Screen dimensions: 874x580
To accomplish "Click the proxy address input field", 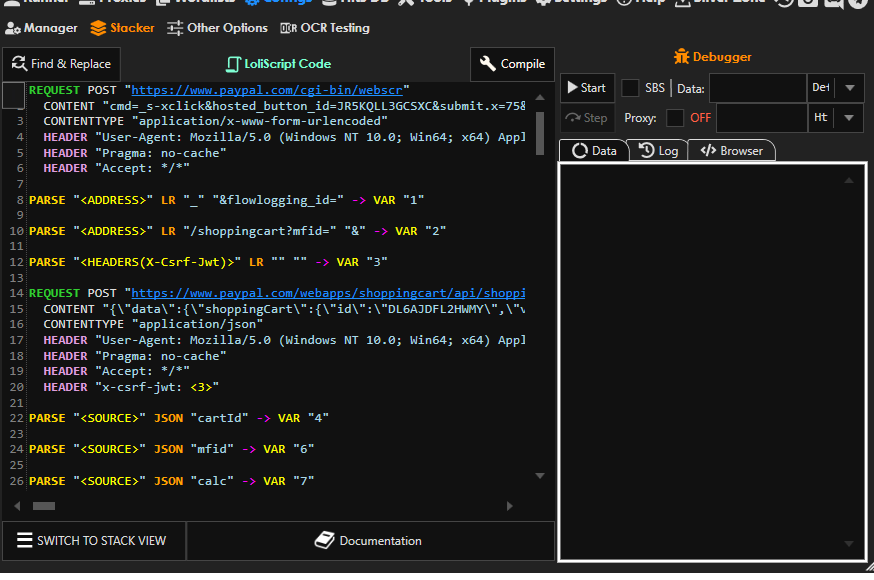I will pos(761,118).
